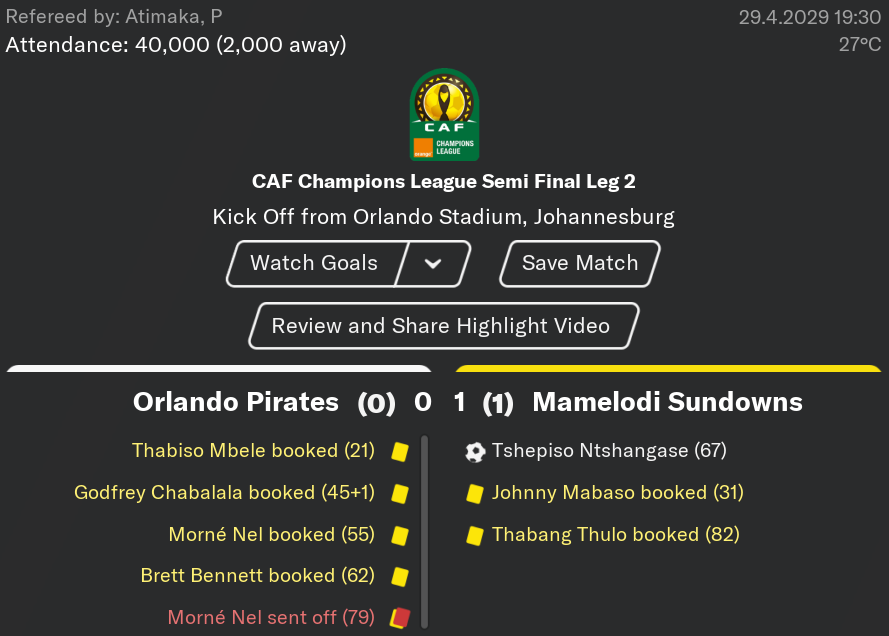Select Tshepiso Ntshangase goal event (67)
The height and width of the screenshot is (636, 889).
click(609, 451)
